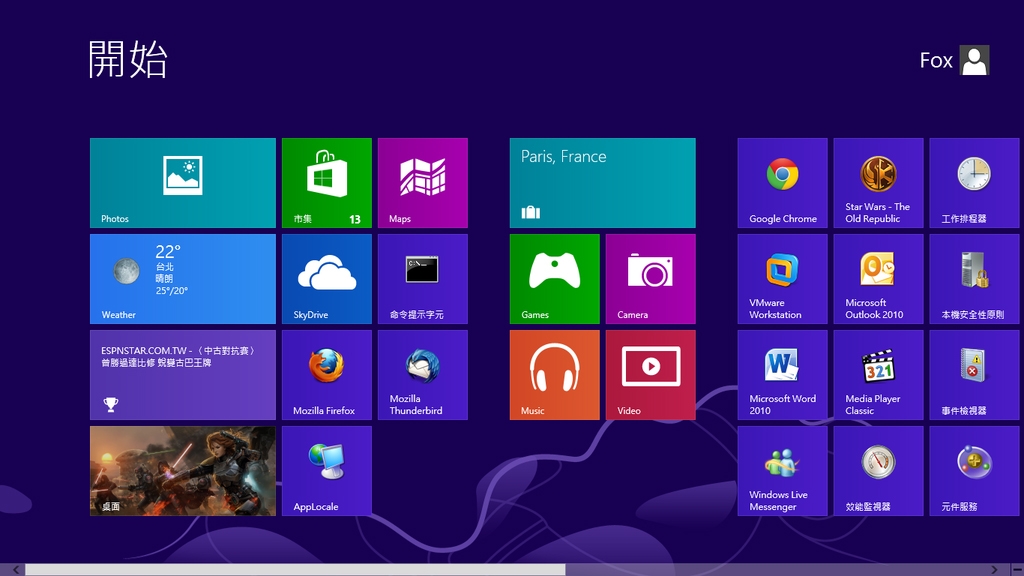This screenshot has width=1024, height=576.
Task: Open the Photos tile
Action: 183,183
